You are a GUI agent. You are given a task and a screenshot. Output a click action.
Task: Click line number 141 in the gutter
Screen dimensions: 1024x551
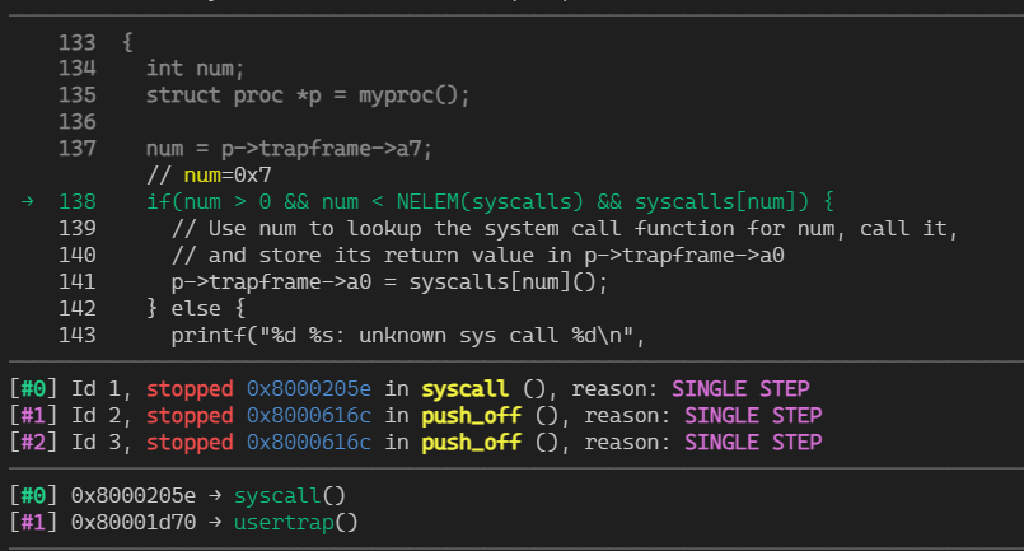[x=77, y=282]
